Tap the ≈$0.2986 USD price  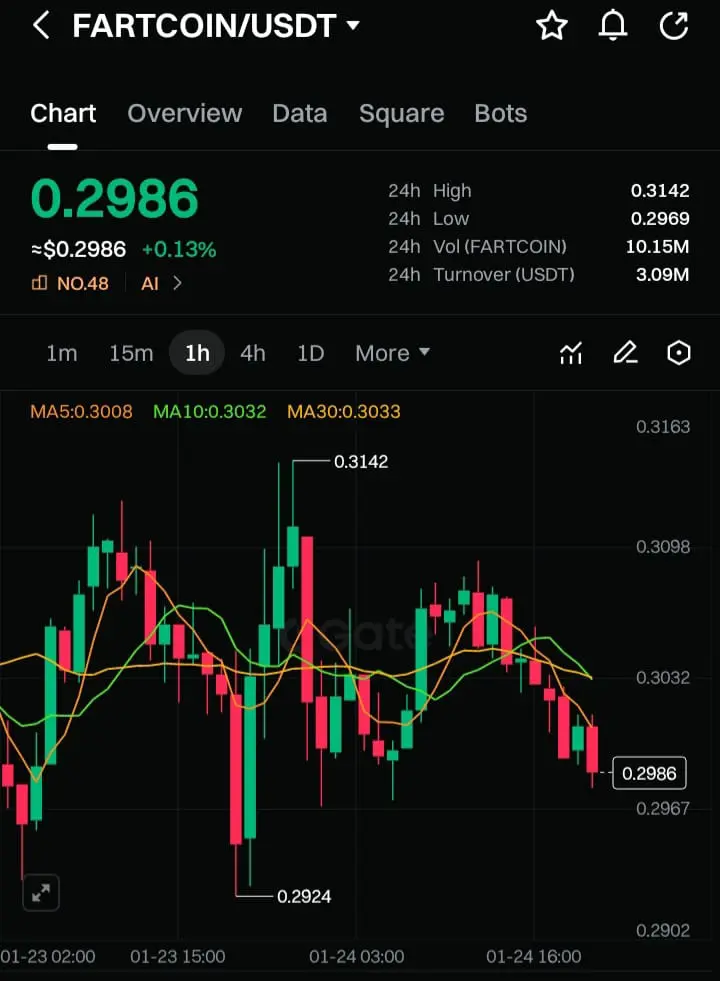pos(79,250)
